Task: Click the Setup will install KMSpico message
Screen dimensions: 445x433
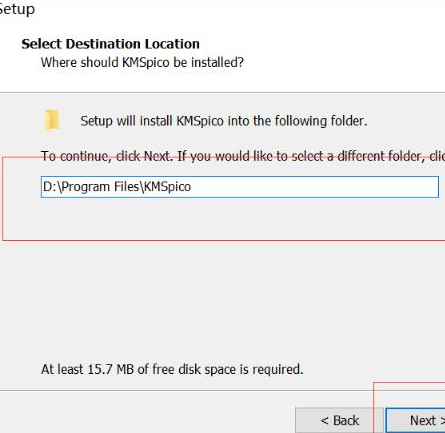Action: [224, 121]
